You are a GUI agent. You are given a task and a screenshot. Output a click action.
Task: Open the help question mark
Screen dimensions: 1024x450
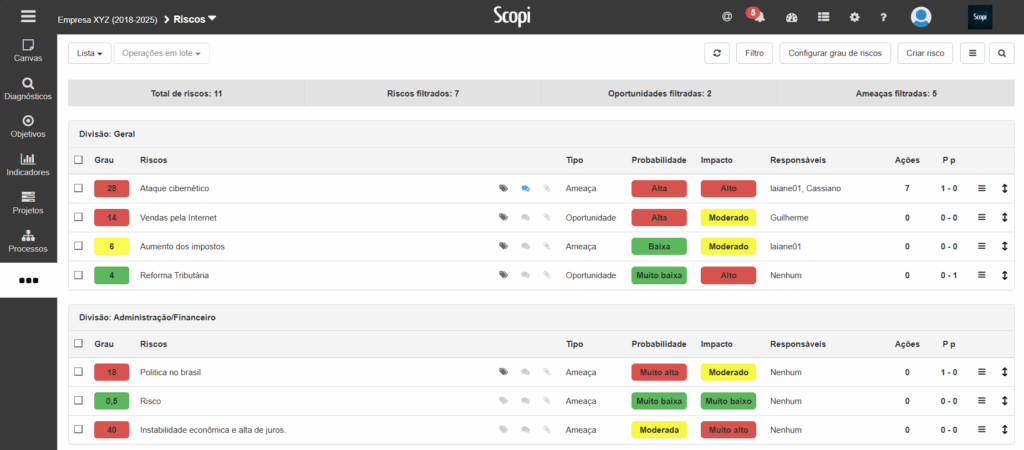coord(883,18)
